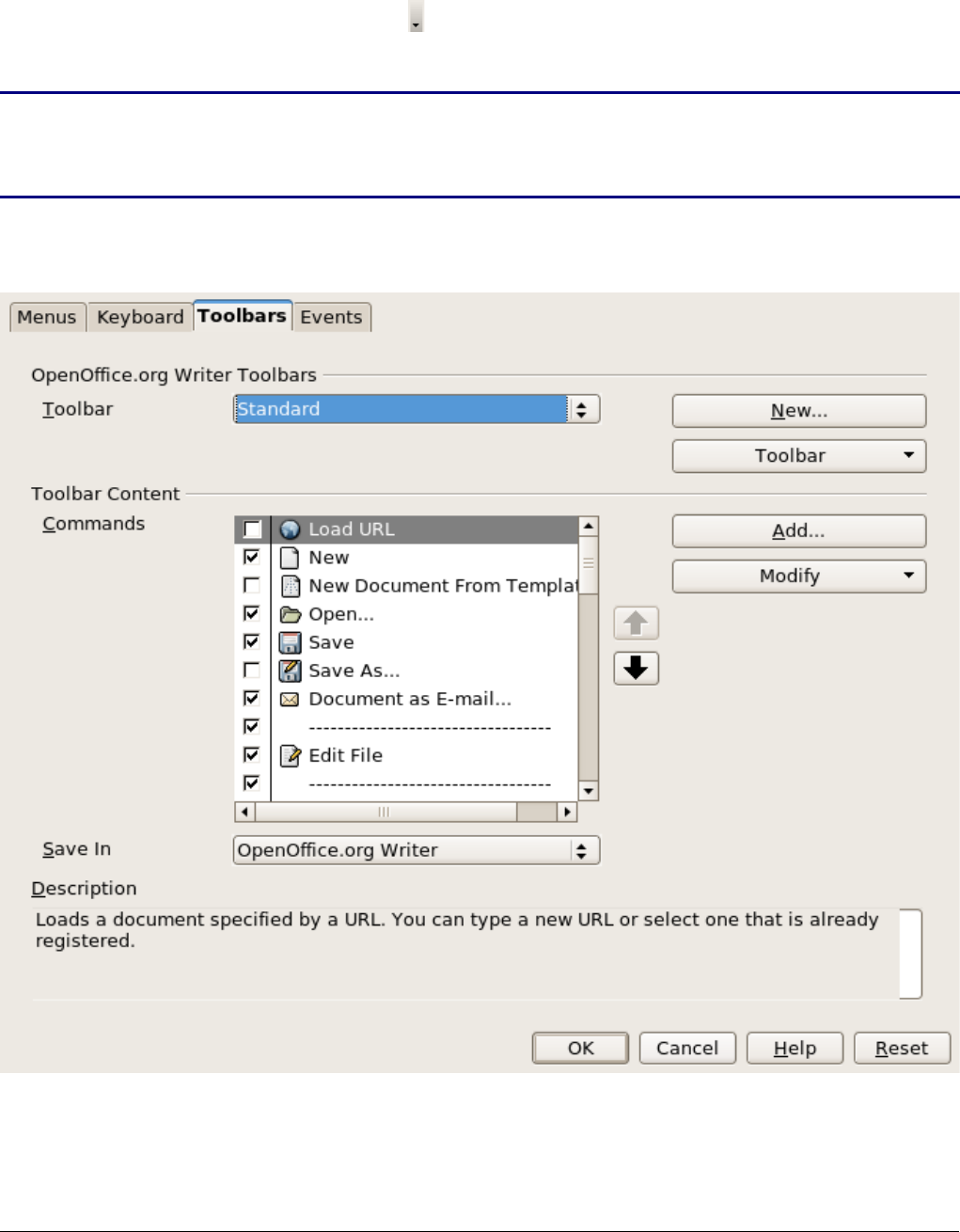Select the Save command text
The image size is (960, 1232).
coord(332,642)
